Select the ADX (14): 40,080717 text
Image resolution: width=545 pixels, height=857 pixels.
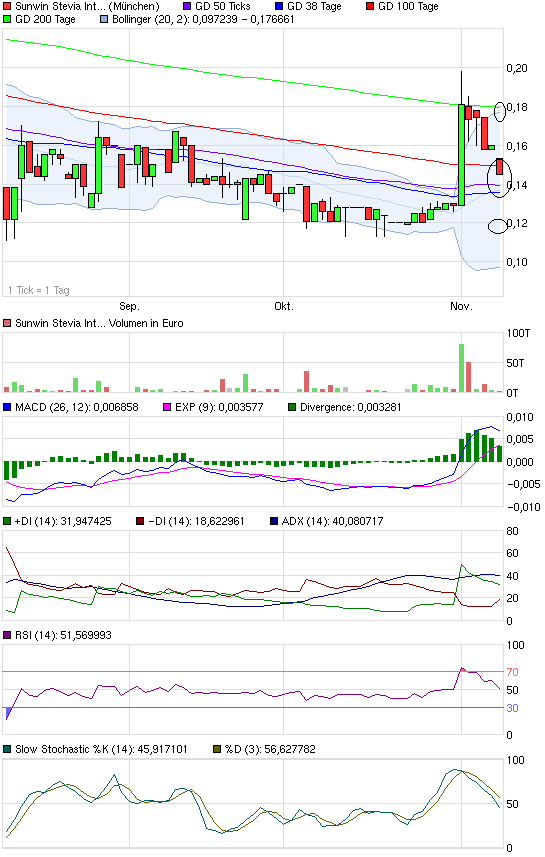click(333, 522)
